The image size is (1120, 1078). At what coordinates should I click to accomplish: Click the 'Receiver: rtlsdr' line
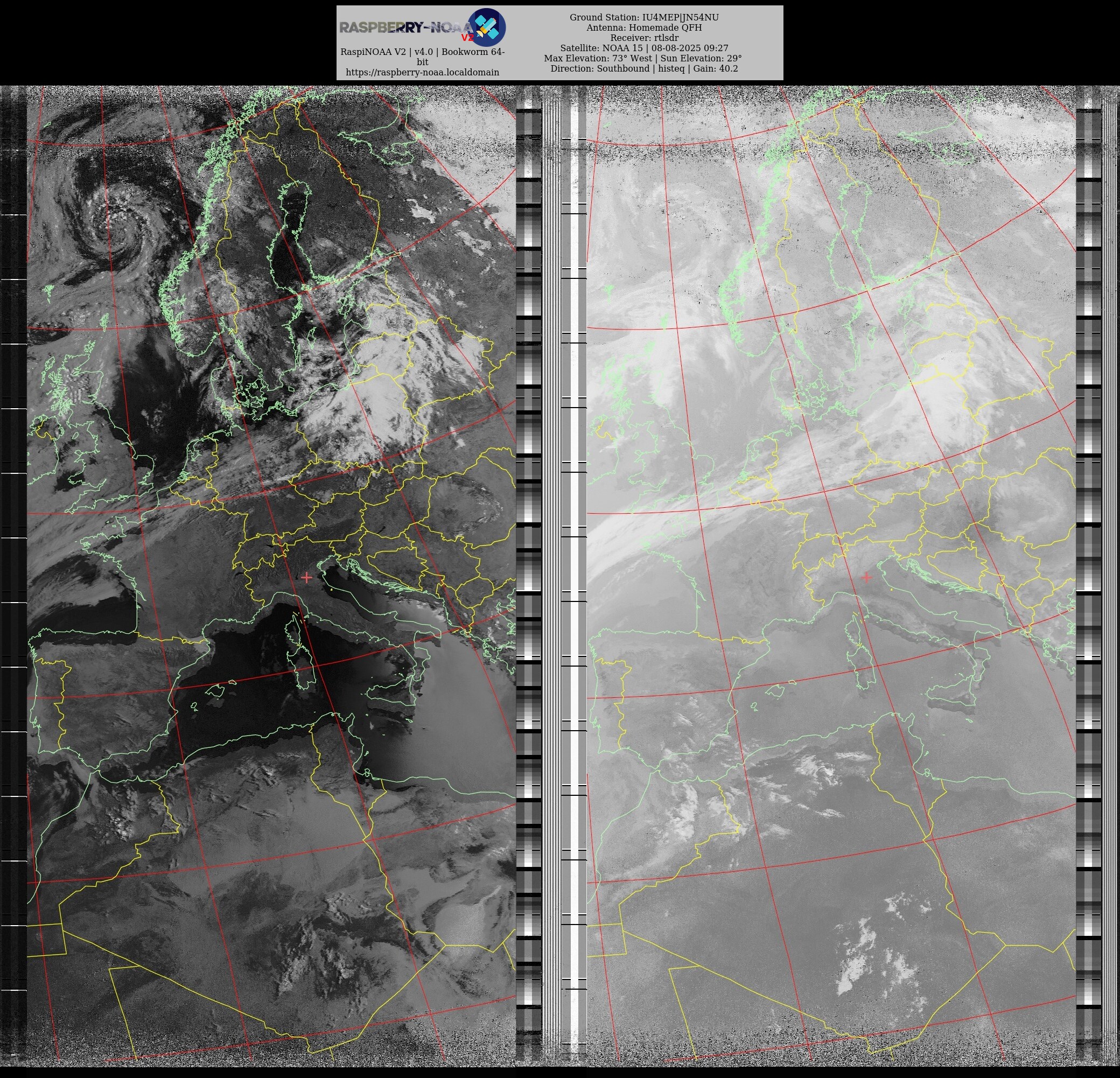pyautogui.click(x=644, y=38)
